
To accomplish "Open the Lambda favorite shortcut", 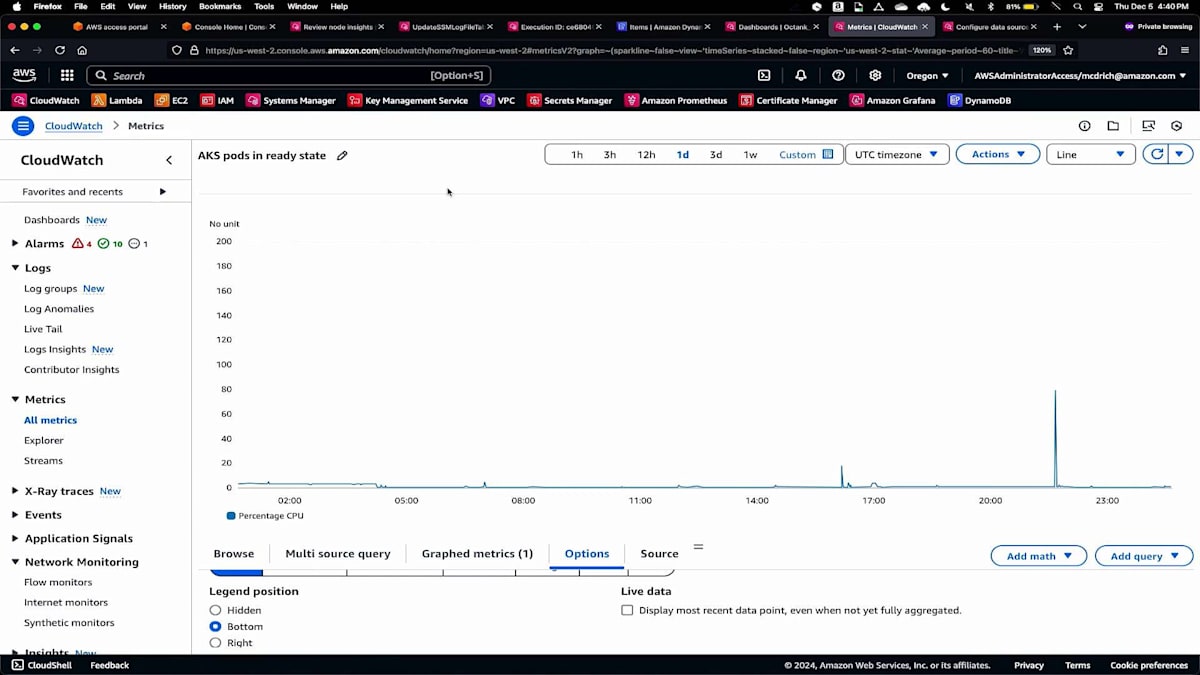I will click(117, 100).
